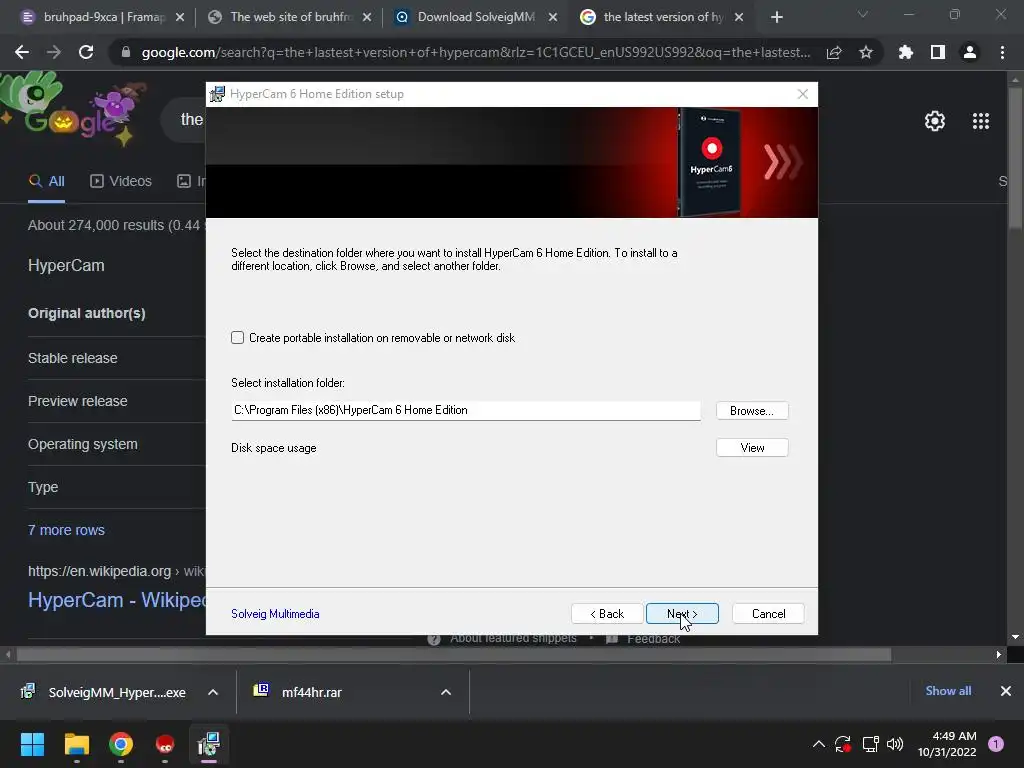
Task: Close the bruhpad-9xca tab
Action: click(x=180, y=18)
